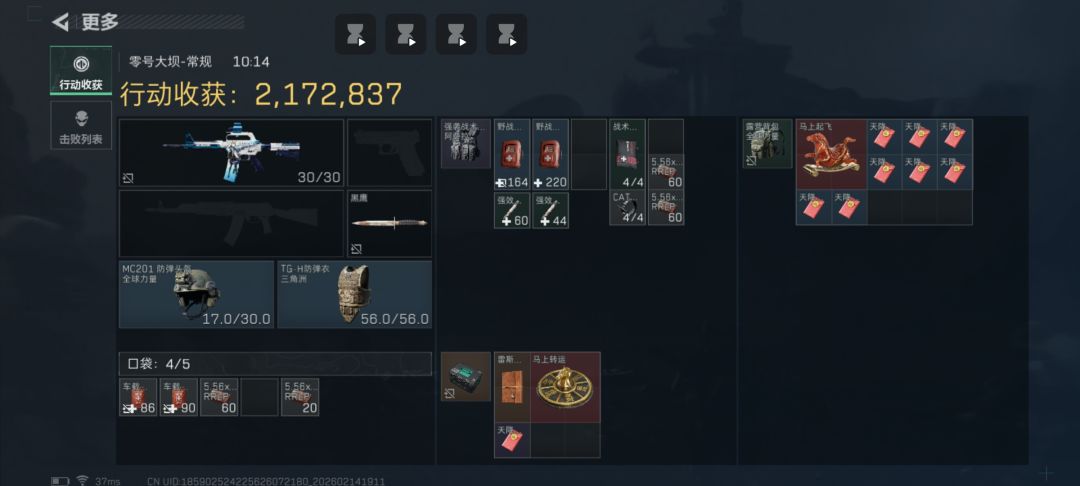Open the MC201 防弹头盔 helmet item
Image resolution: width=1080 pixels, height=486 pixels.
196,294
